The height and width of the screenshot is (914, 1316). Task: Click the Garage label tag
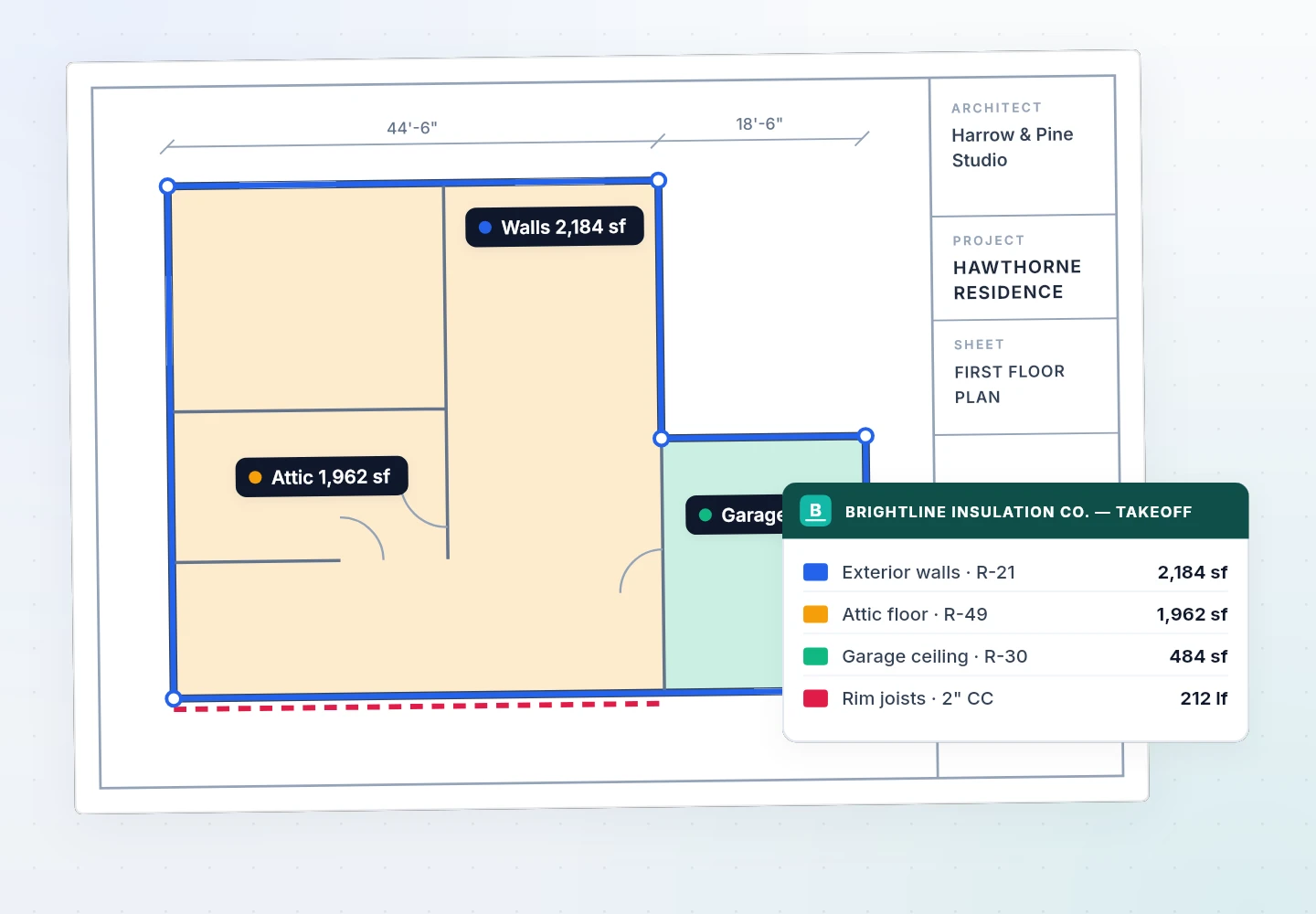(x=735, y=515)
